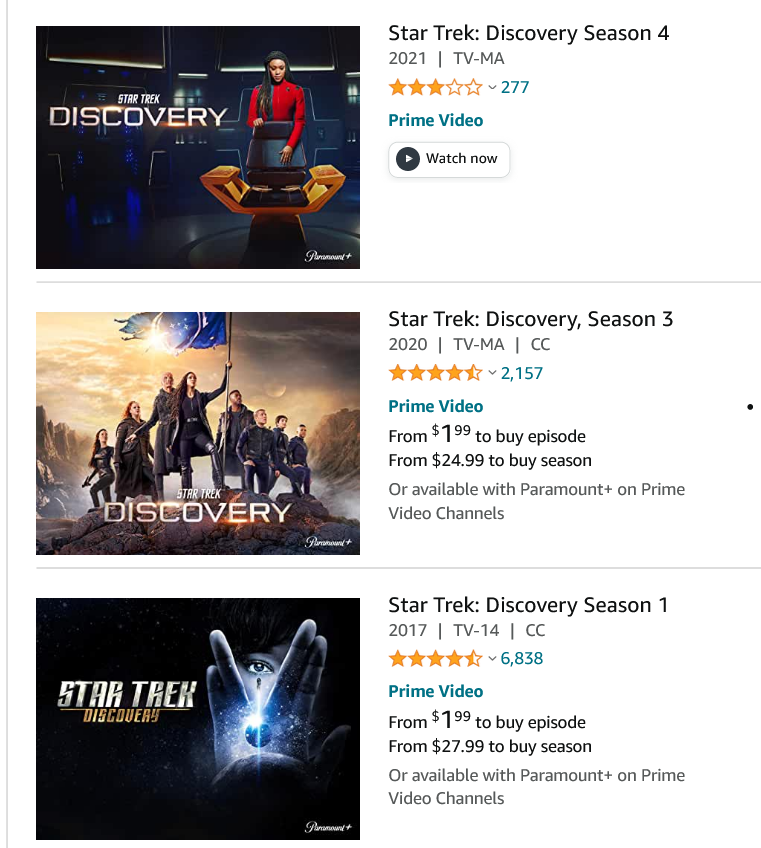This screenshot has height=848, width=761.
Task: Expand the Season 4 ratings breakdown chevron
Action: tap(492, 88)
